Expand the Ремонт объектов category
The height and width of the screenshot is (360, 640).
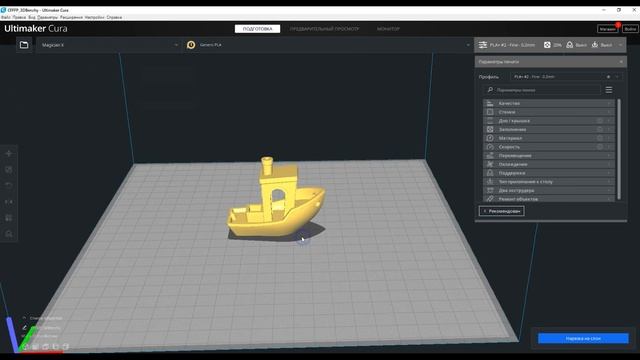549,198
